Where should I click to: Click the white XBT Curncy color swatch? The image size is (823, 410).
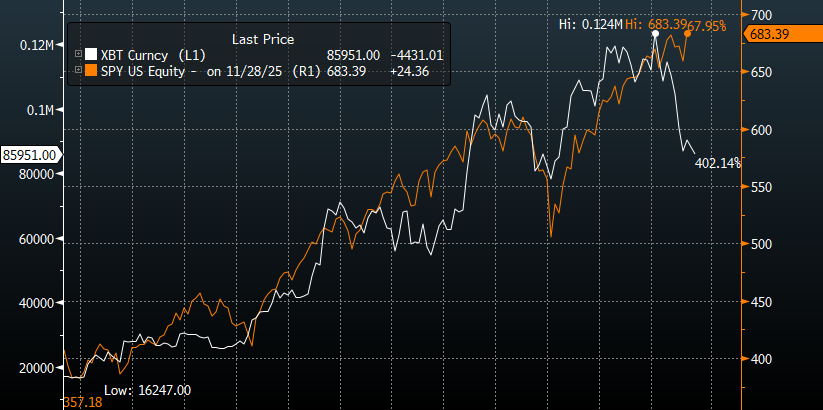(x=91, y=54)
